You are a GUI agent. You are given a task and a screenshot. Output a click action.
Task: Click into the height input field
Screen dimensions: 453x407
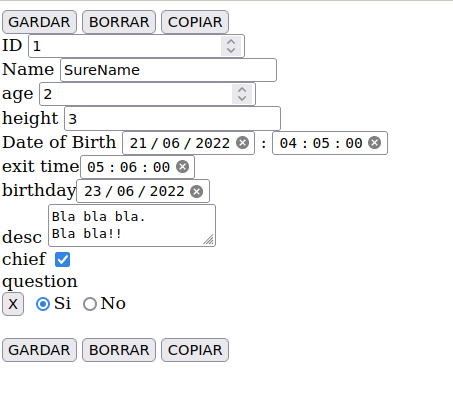coord(172,118)
